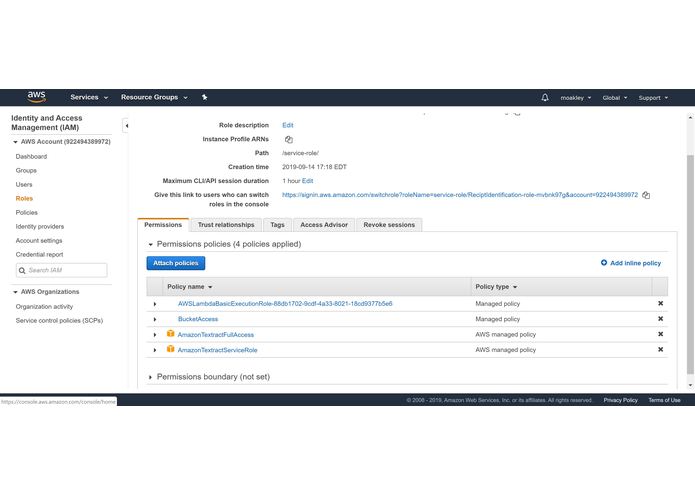Select the Permissions tab

[163, 225]
